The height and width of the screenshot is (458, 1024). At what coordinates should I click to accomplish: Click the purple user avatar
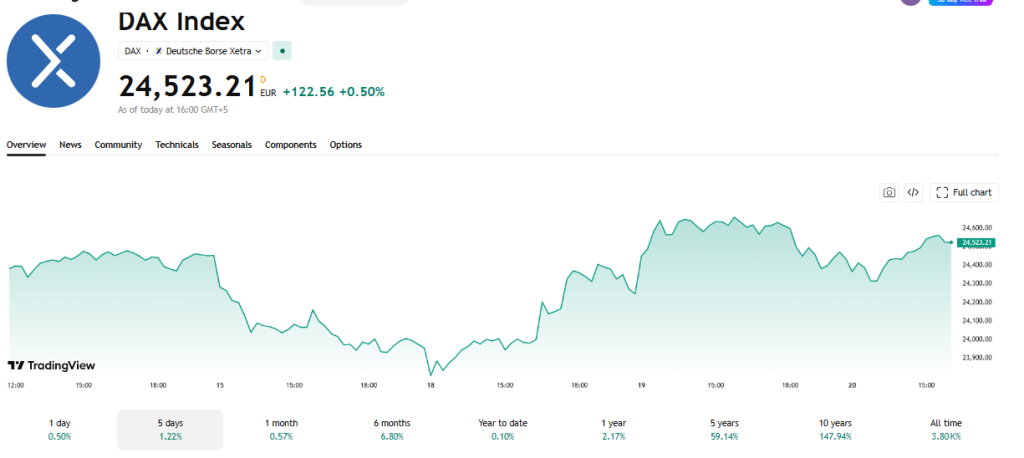[x=910, y=2]
